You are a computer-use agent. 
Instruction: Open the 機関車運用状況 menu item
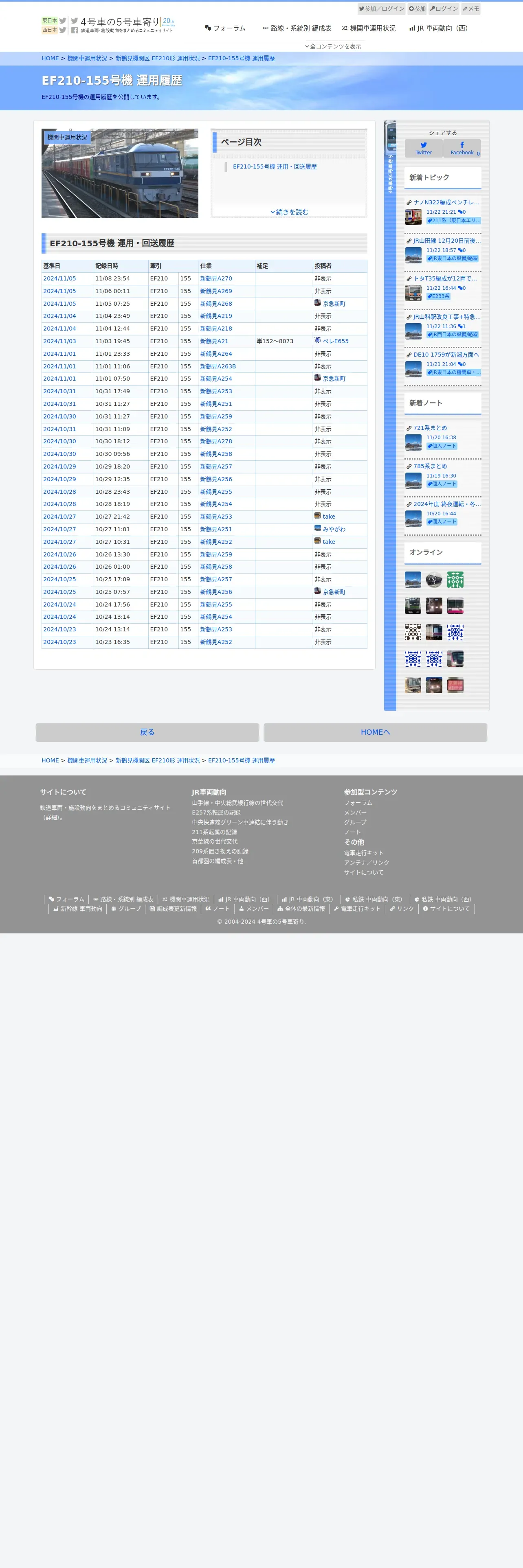tap(369, 28)
